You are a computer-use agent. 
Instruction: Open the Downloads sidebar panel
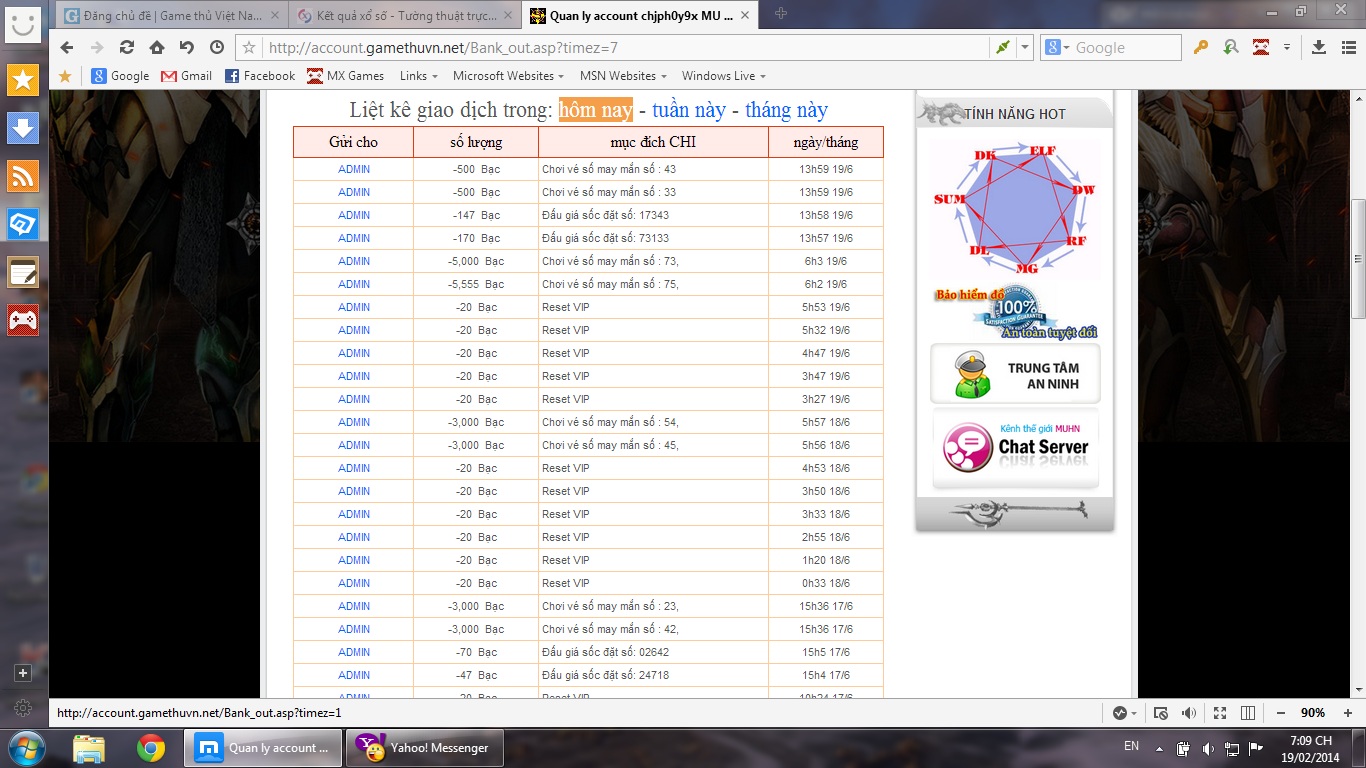[23, 128]
